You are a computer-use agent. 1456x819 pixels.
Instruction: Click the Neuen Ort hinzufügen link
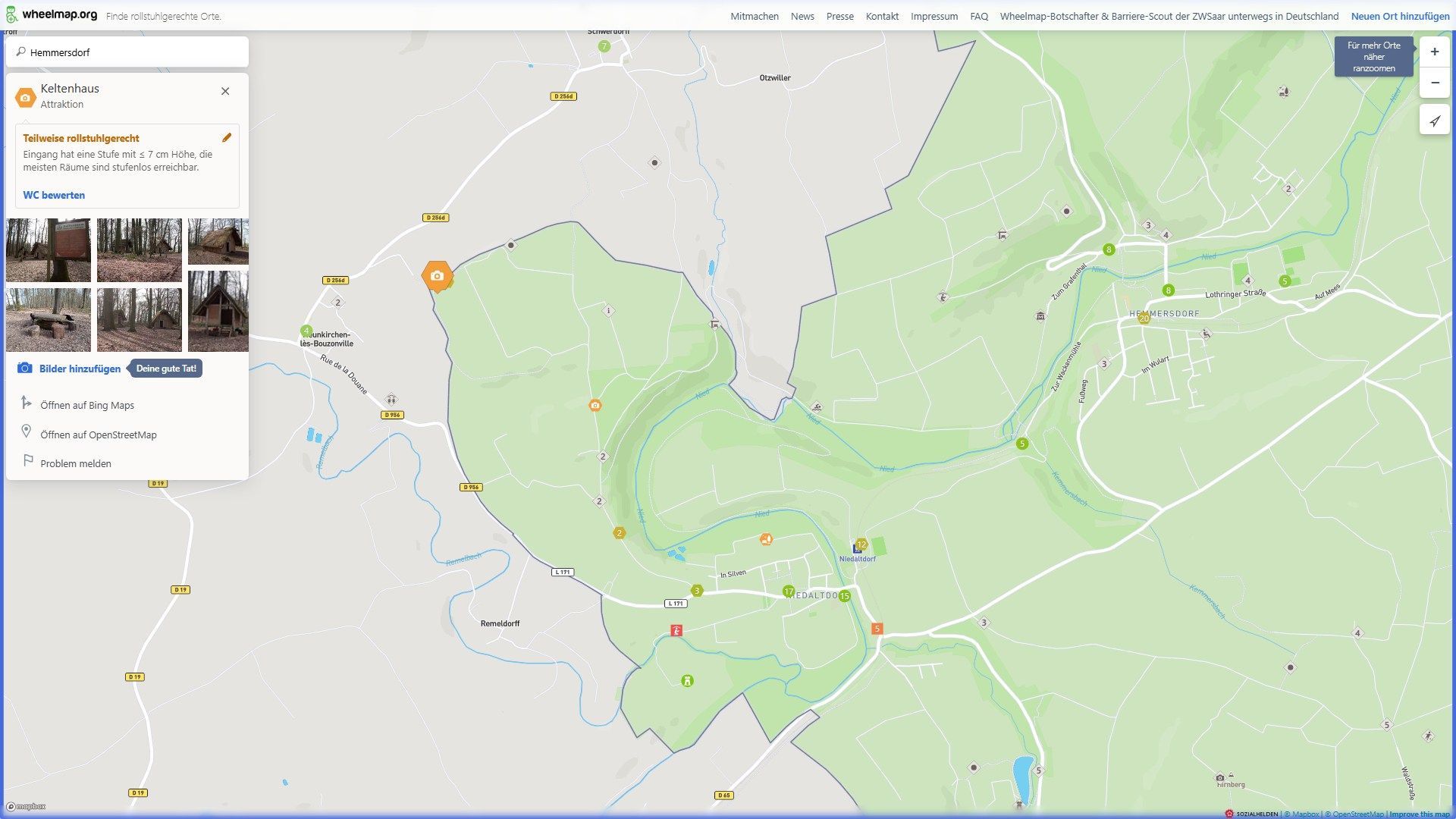pyautogui.click(x=1400, y=16)
